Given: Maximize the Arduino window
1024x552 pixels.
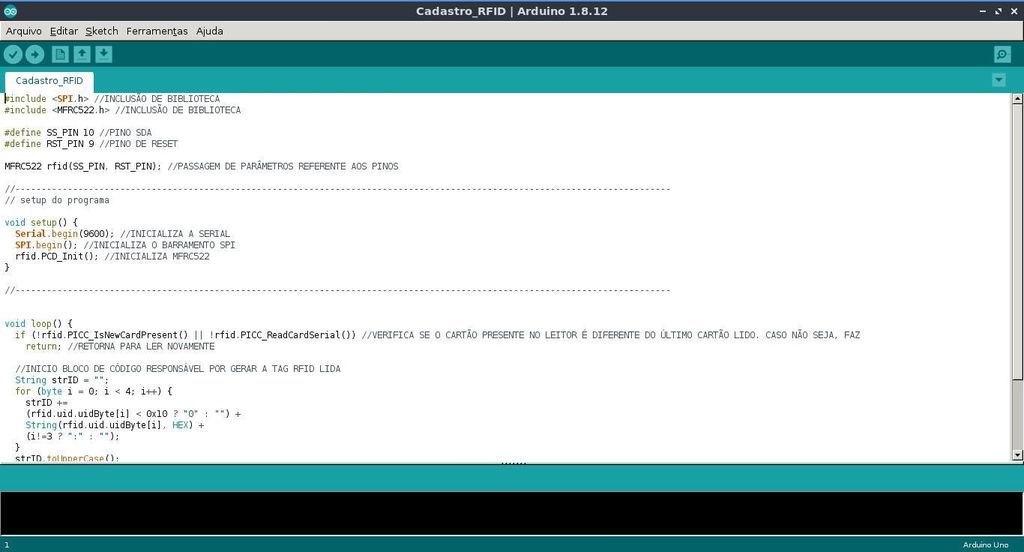Looking at the screenshot, I should pyautogui.click(x=999, y=11).
